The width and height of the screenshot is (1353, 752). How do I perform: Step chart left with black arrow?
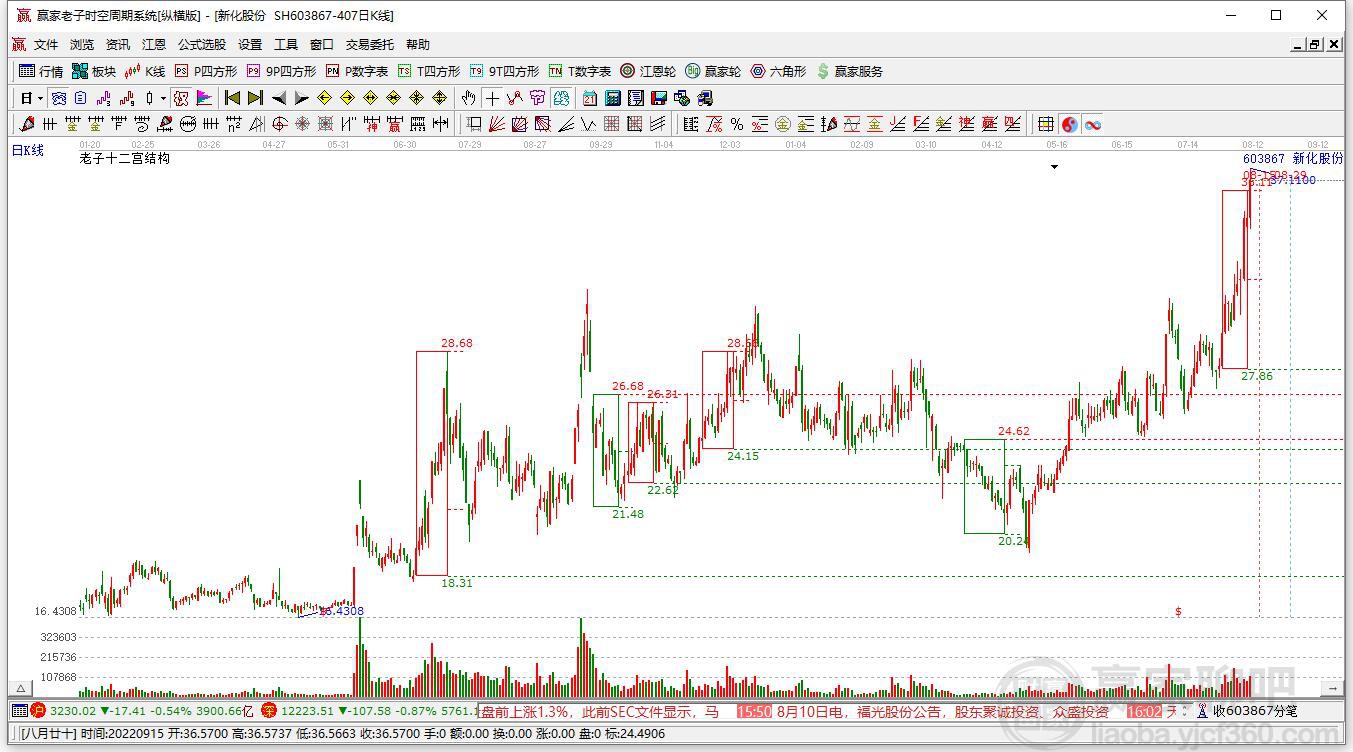point(279,98)
